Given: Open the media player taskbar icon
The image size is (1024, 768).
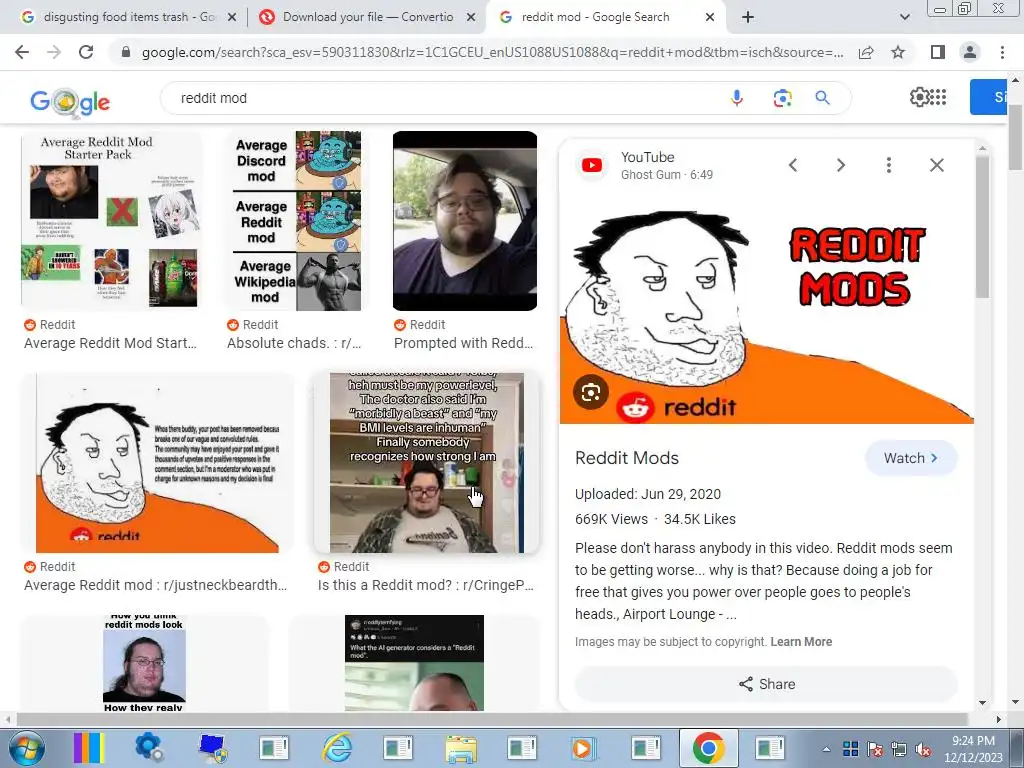Looking at the screenshot, I should (583, 748).
